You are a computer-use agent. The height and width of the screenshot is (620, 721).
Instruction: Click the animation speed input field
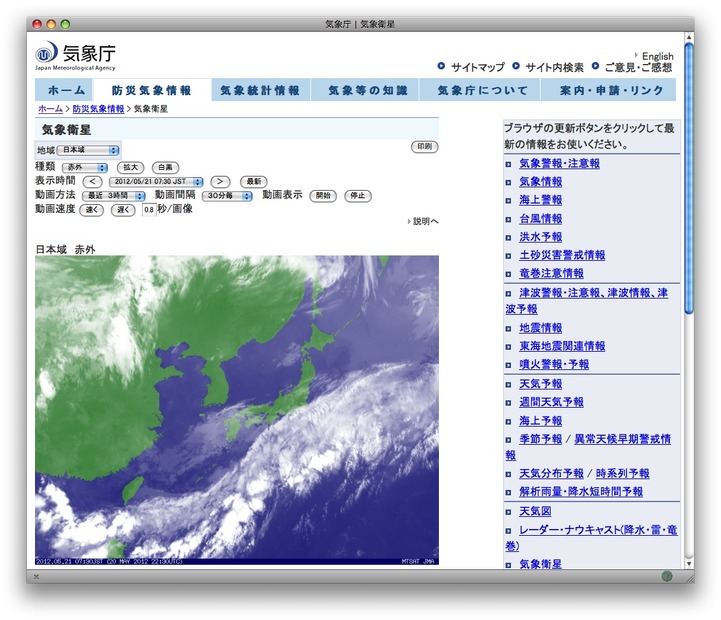[x=148, y=210]
